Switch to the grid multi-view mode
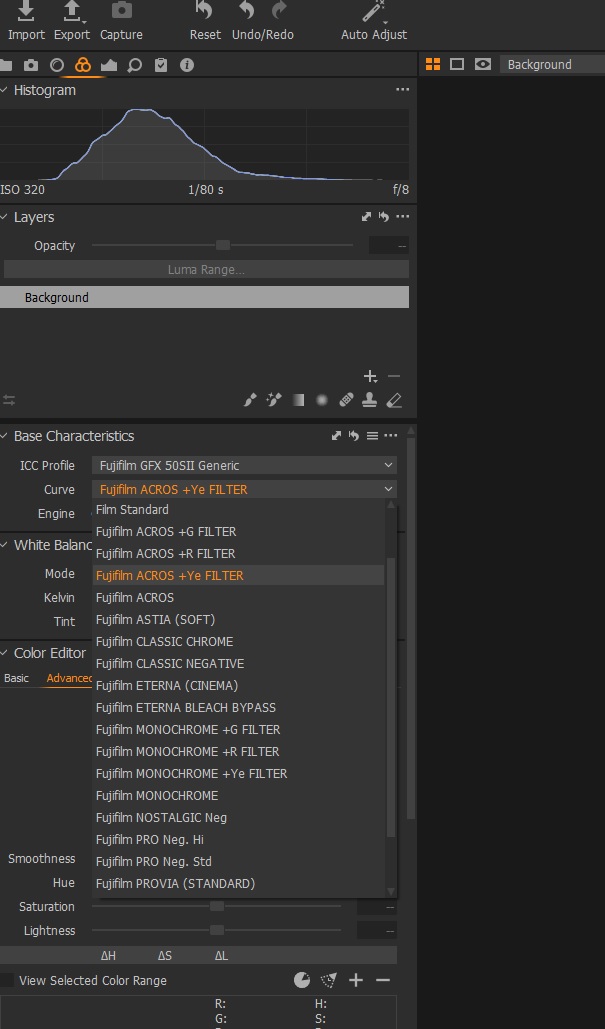The height and width of the screenshot is (1029, 605). 433,64
